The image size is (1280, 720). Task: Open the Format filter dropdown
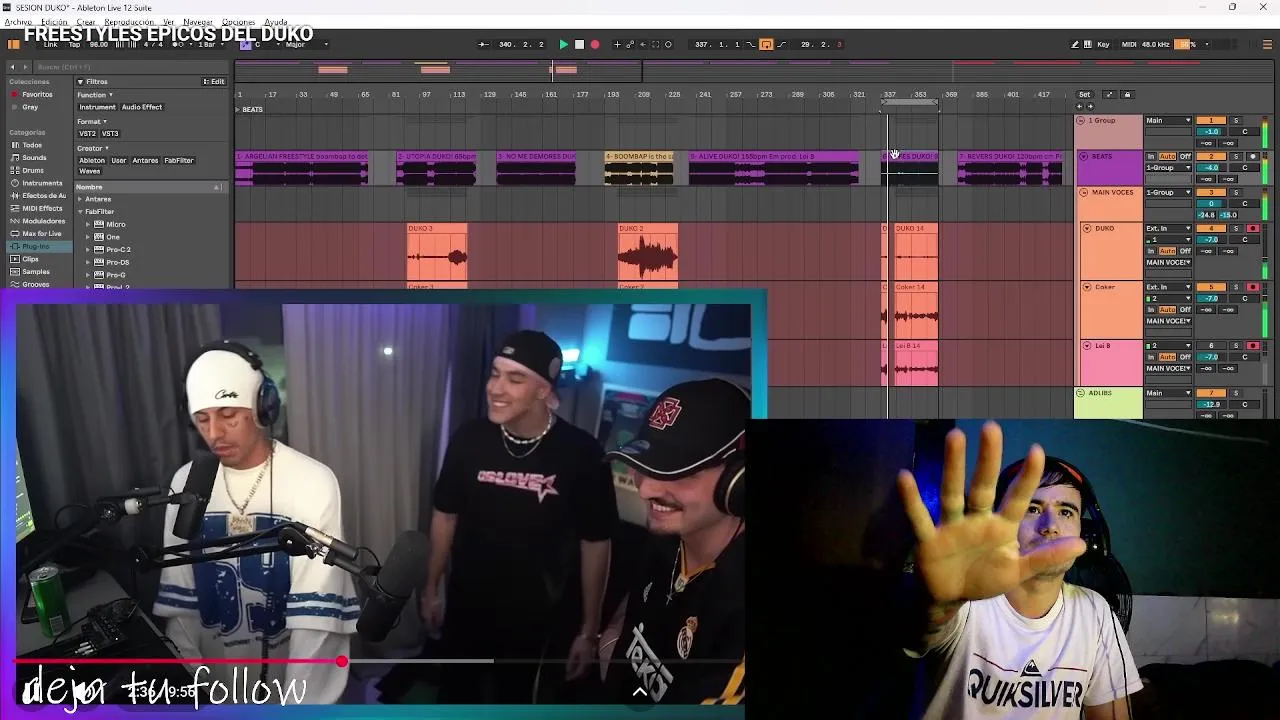[x=92, y=122]
